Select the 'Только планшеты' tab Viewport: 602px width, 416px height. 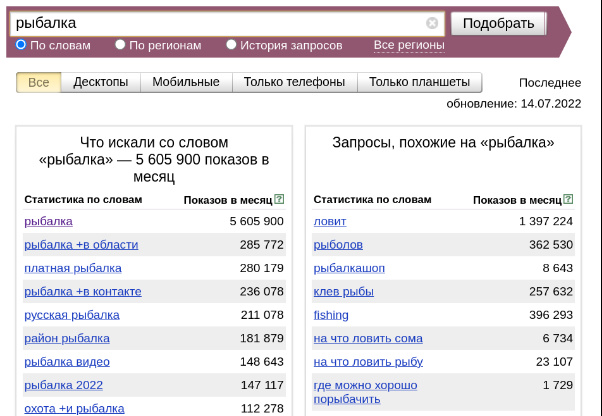tap(419, 83)
